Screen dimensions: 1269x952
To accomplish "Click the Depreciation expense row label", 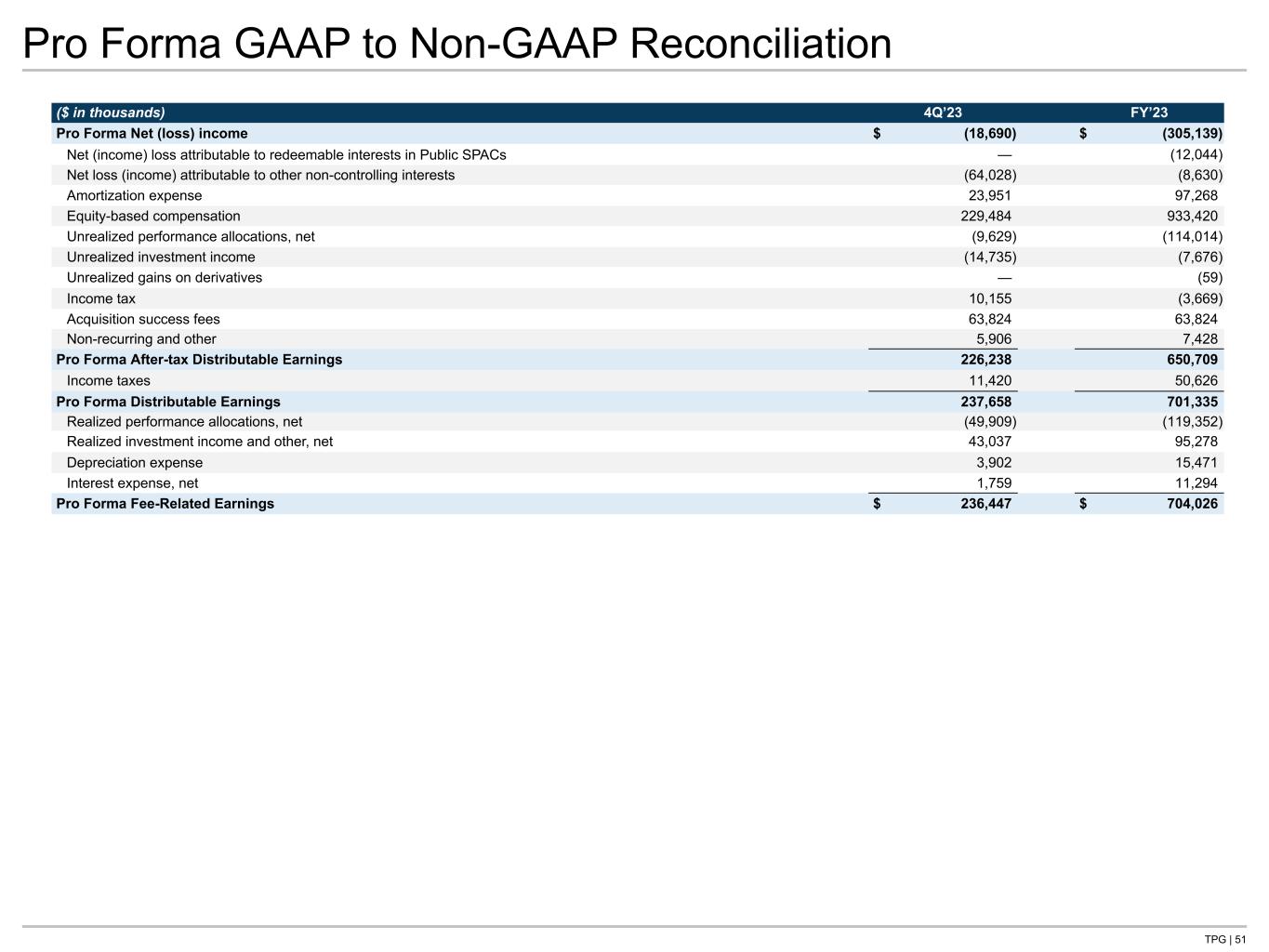I will pos(135,462).
